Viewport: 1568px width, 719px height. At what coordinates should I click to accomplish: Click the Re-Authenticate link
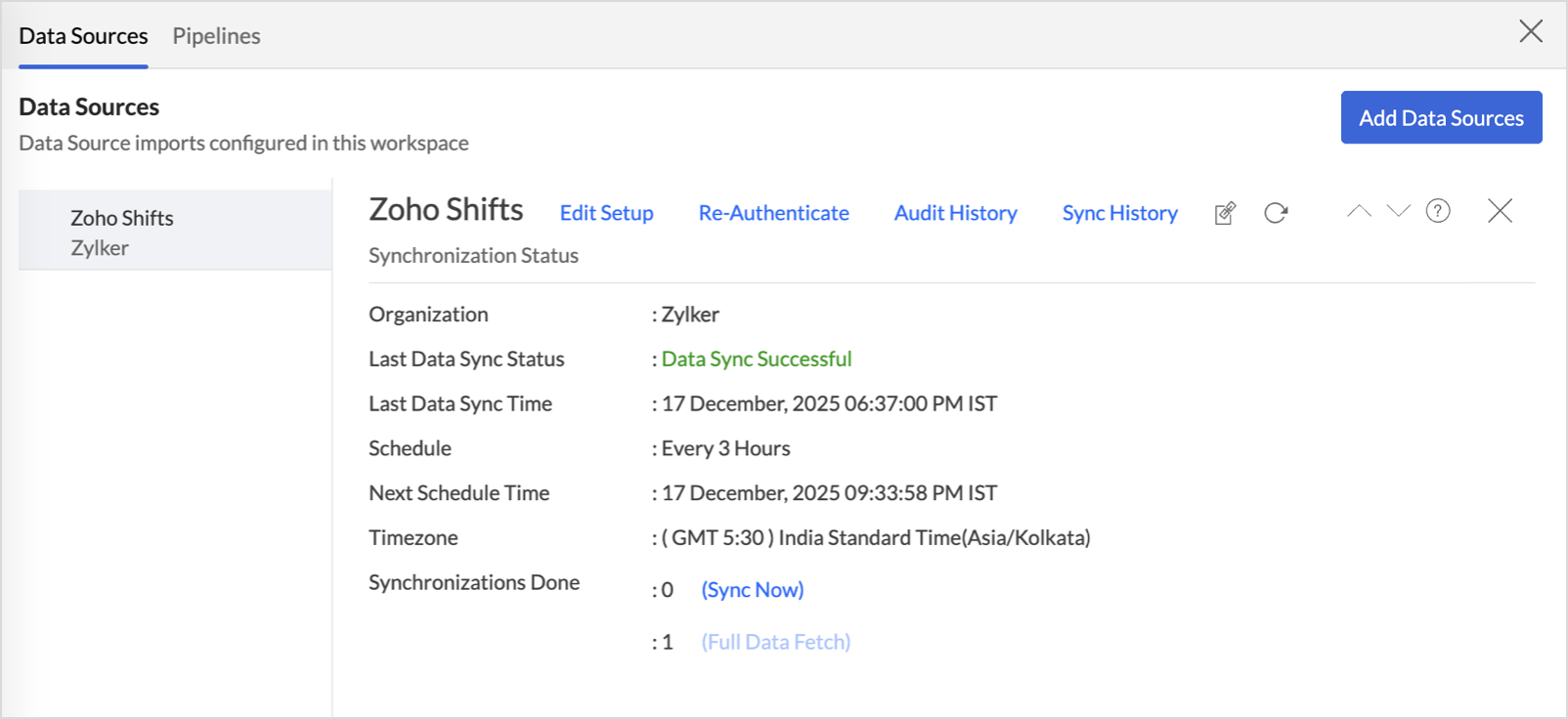point(773,213)
